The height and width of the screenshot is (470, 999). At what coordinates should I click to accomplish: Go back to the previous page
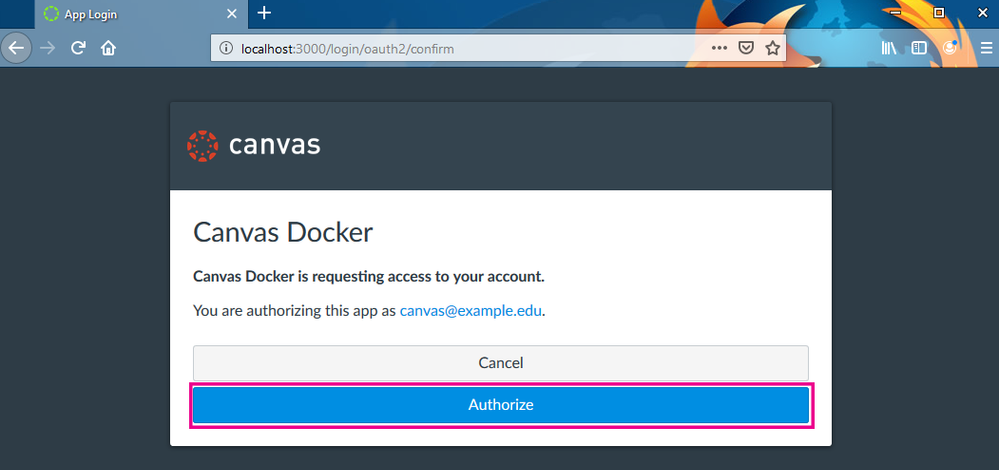coord(16,48)
